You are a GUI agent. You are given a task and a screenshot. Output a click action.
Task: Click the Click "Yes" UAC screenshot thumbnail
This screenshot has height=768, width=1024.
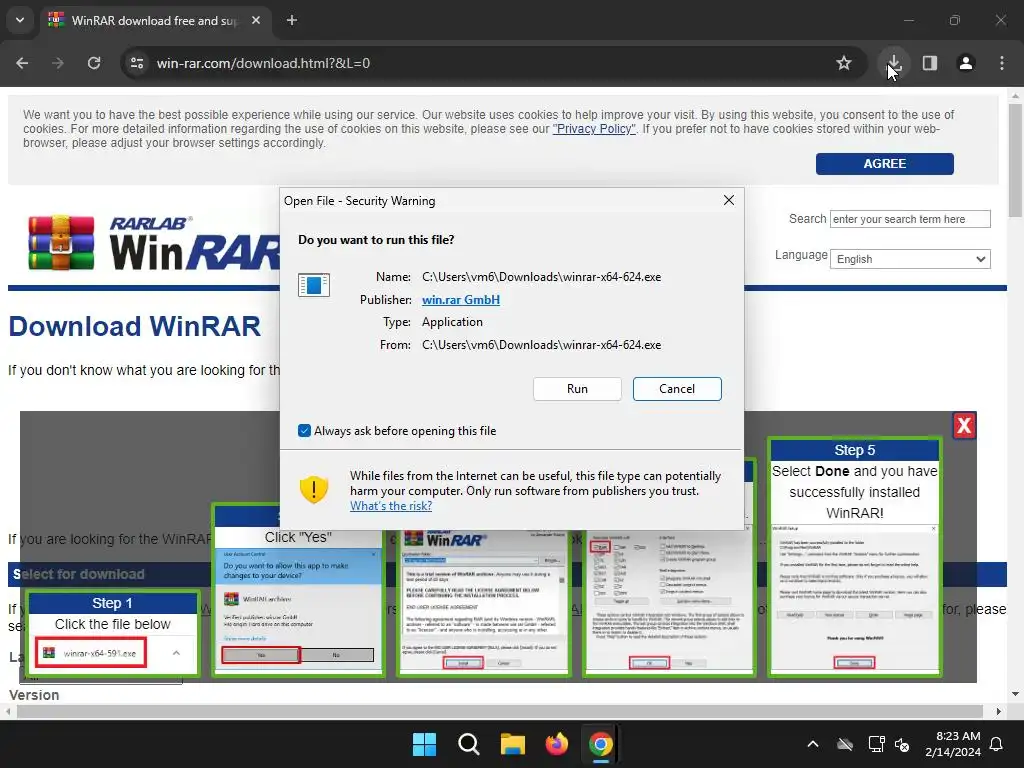pos(298,609)
